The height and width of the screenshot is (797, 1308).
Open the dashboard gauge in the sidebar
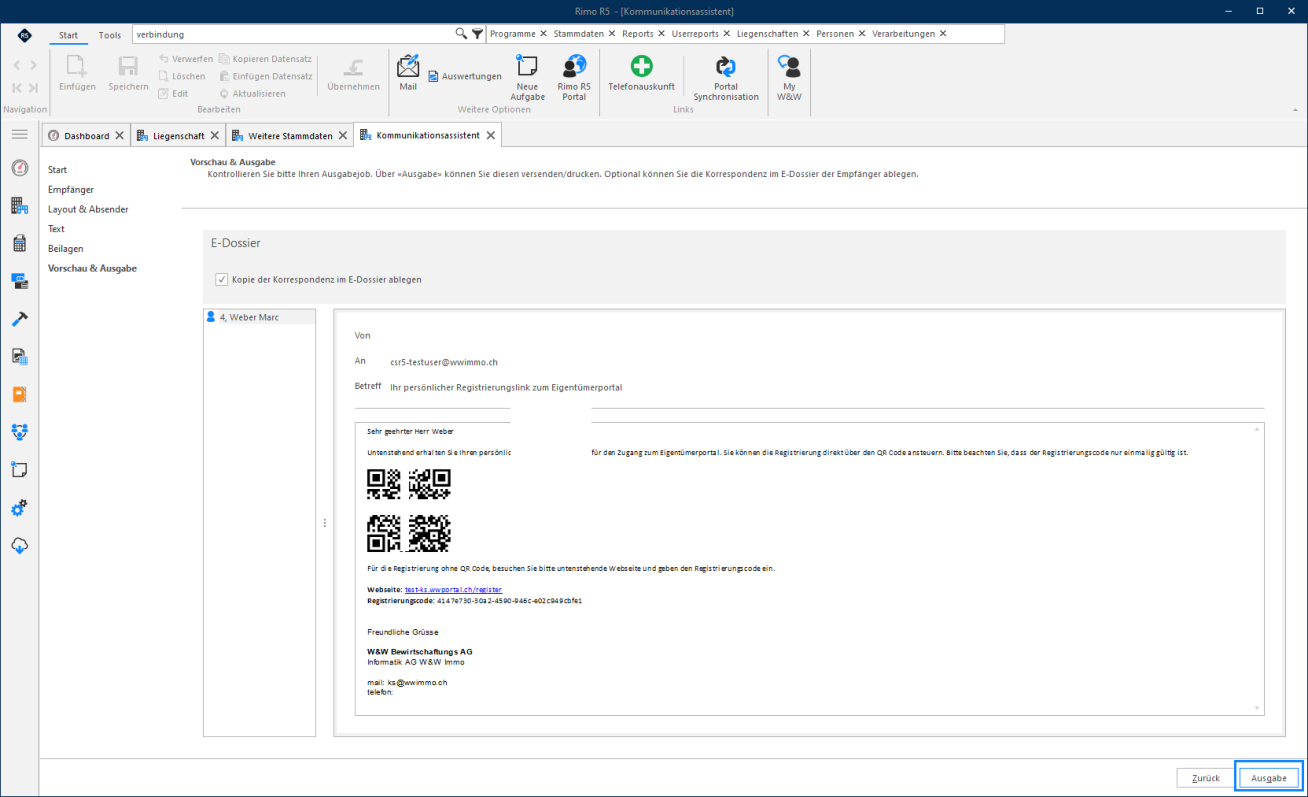(x=19, y=168)
